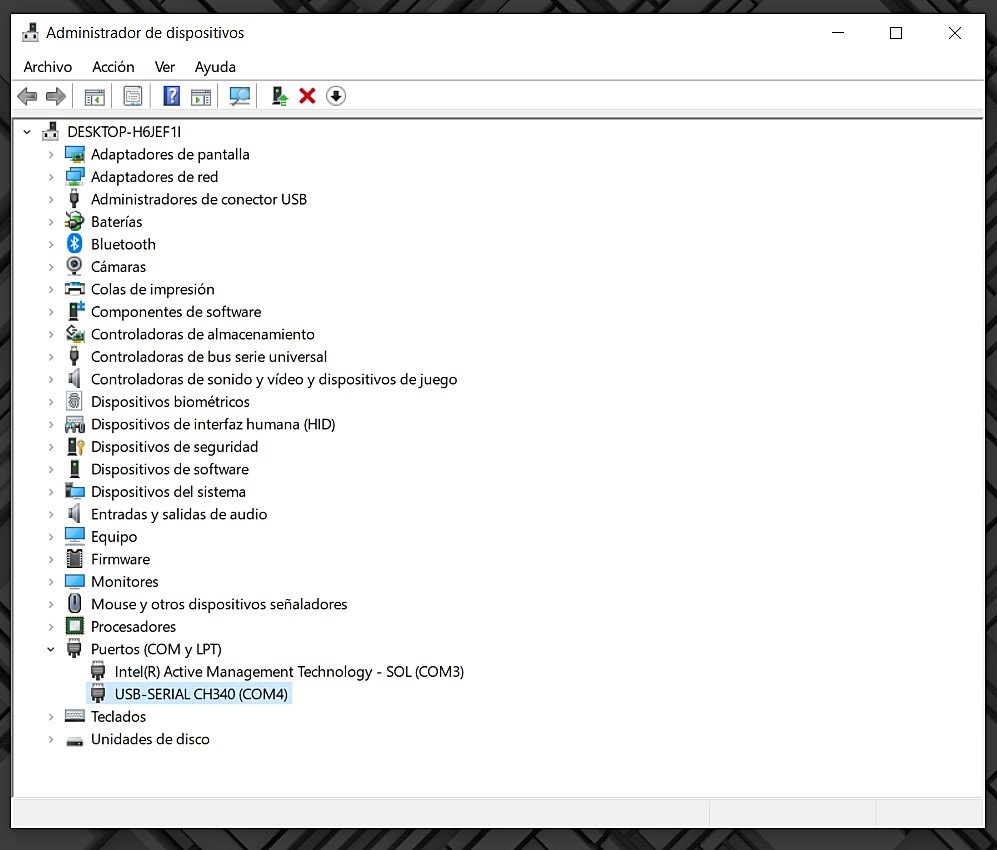
Task: Click the Forward navigation arrow in the toolbar
Action: coord(57,95)
